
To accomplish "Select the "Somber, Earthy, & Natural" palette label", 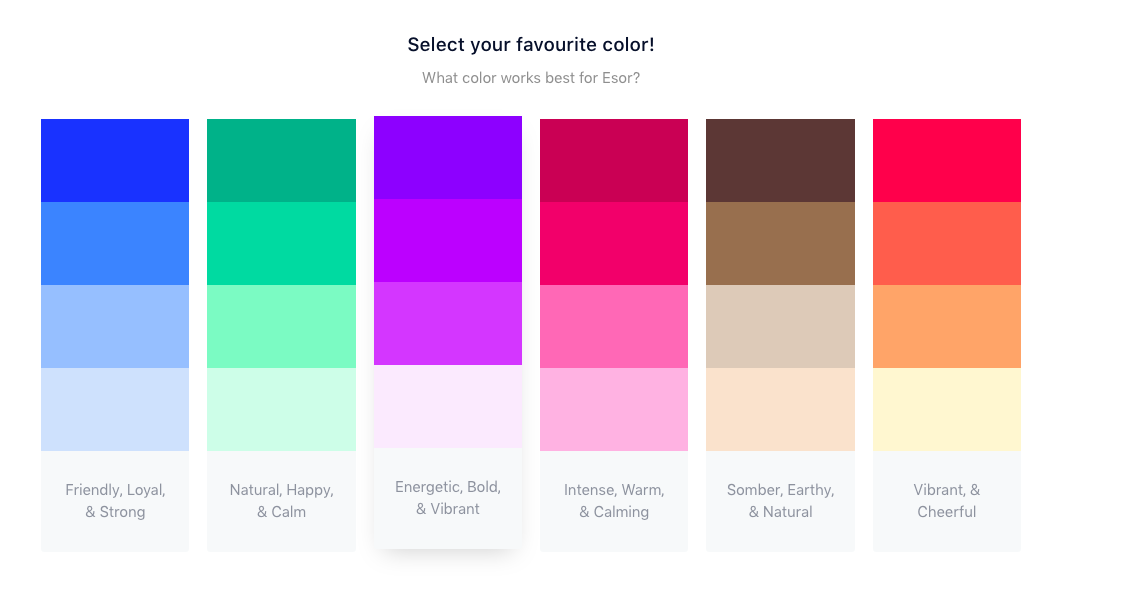I will click(780, 501).
